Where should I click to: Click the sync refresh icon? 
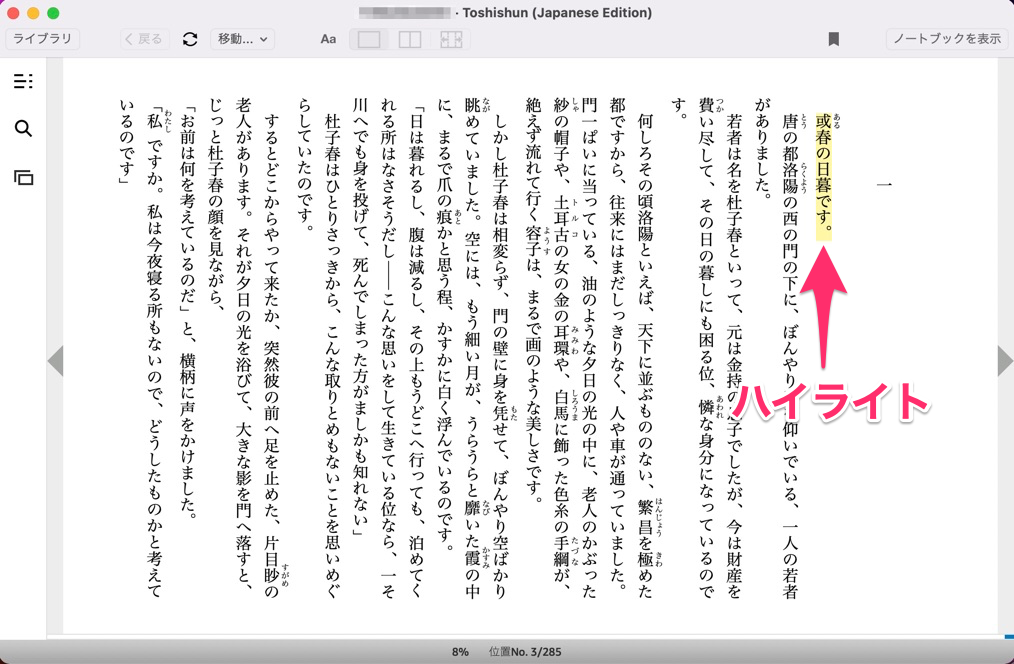pyautogui.click(x=190, y=39)
